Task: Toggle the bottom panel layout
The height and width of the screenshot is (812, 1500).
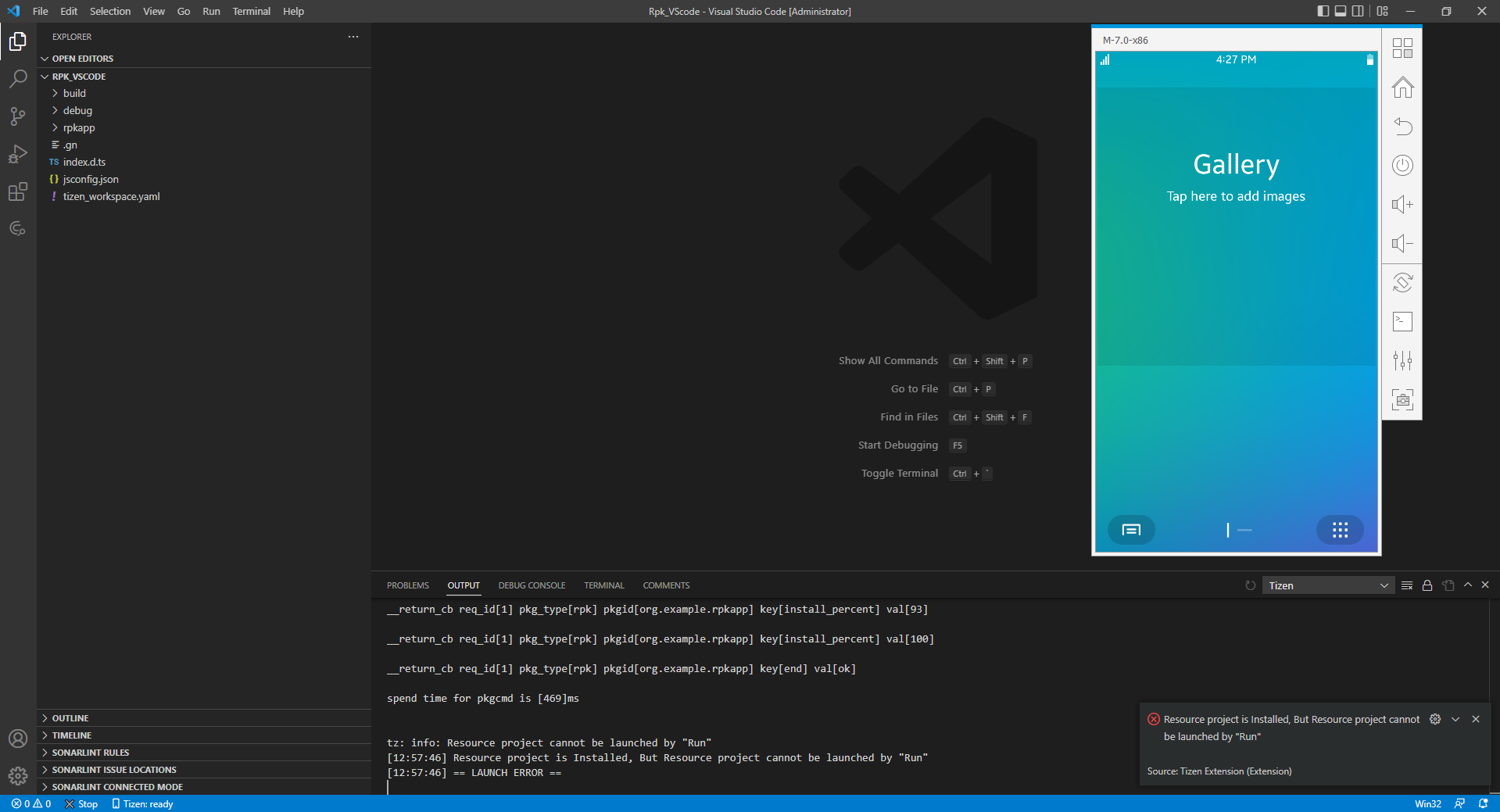Action: coord(1341,11)
